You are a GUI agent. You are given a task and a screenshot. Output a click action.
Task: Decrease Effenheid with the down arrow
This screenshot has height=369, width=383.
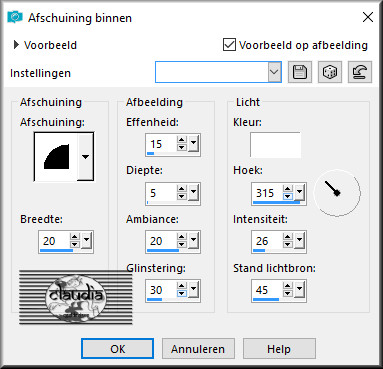click(x=182, y=147)
